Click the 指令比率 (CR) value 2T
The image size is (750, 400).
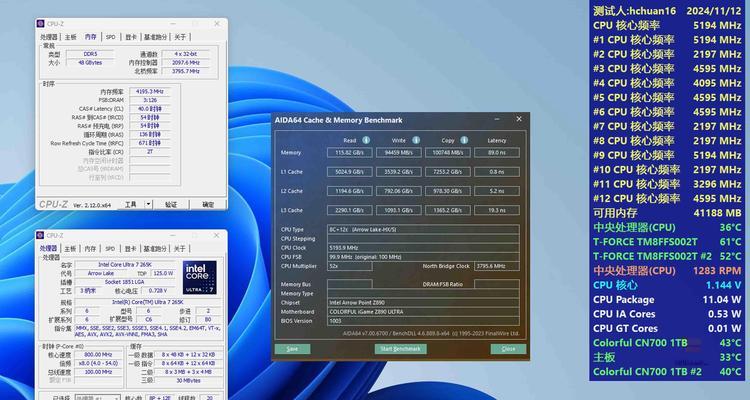click(149, 152)
